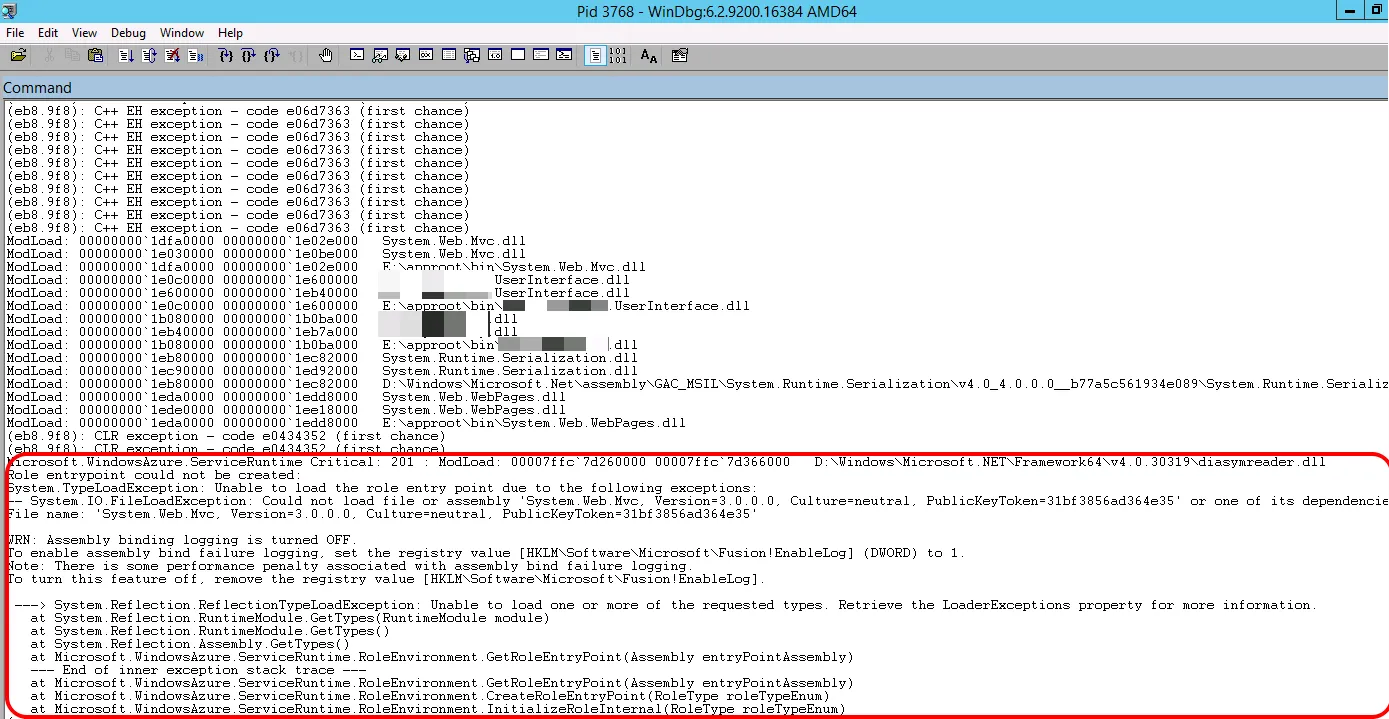Click 'at System.Reflection.Assembly.GetTypes()' line
Viewport: 1389px width, 719px height.
click(x=190, y=644)
